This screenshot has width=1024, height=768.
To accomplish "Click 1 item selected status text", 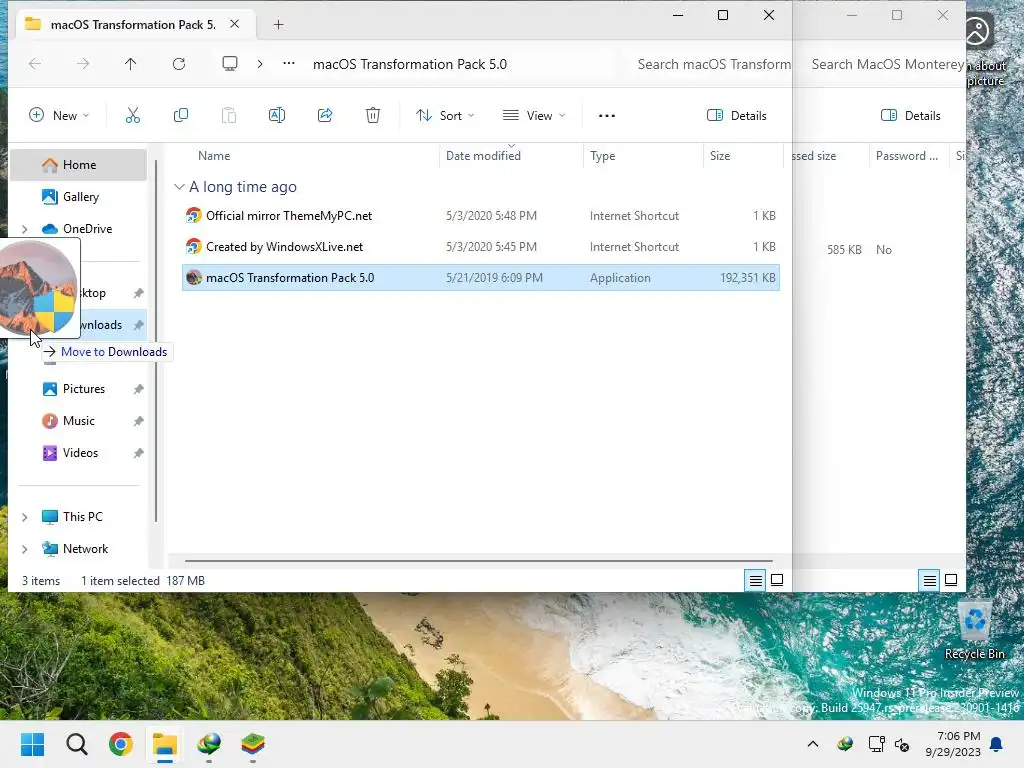I will click(120, 581).
